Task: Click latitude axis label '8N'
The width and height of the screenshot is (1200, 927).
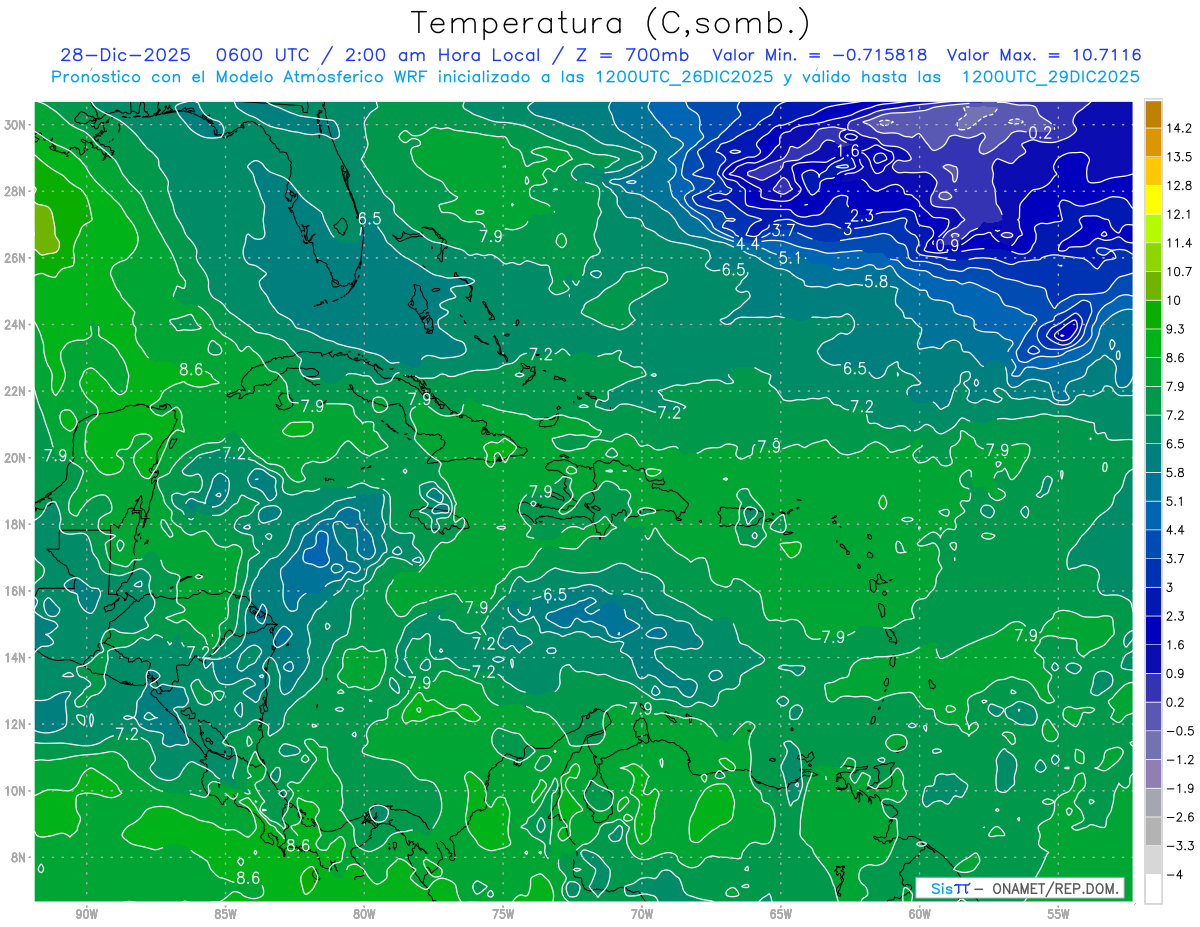Action: pyautogui.click(x=19, y=857)
